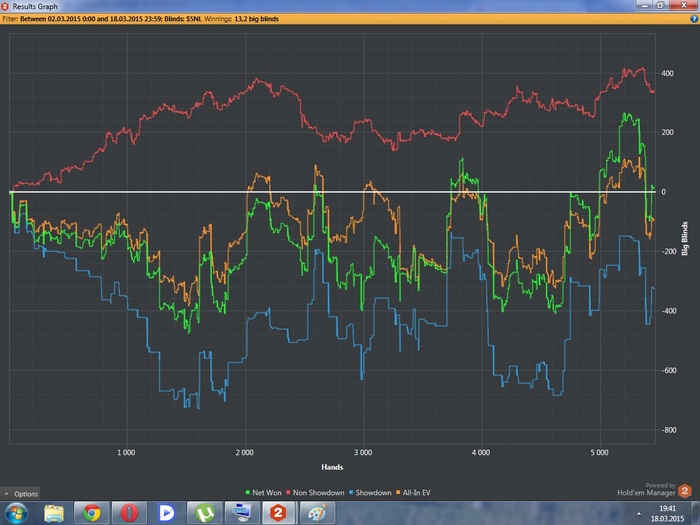700x525 pixels.
Task: Toggle the All-In EV legend entry
Action: 413,492
